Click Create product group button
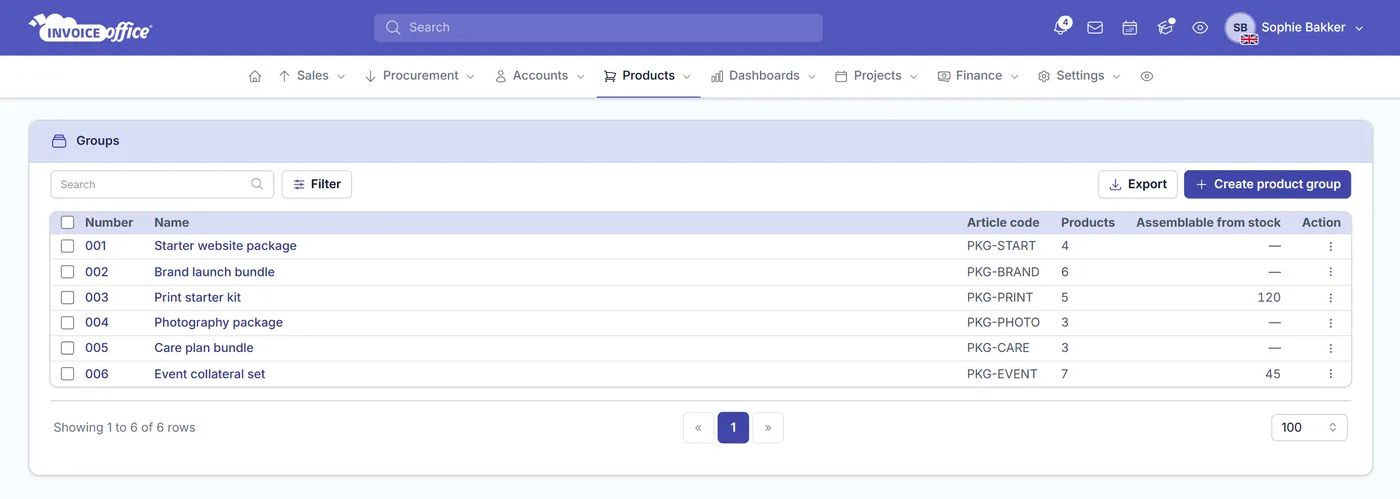1400x499 pixels. click(x=1268, y=184)
